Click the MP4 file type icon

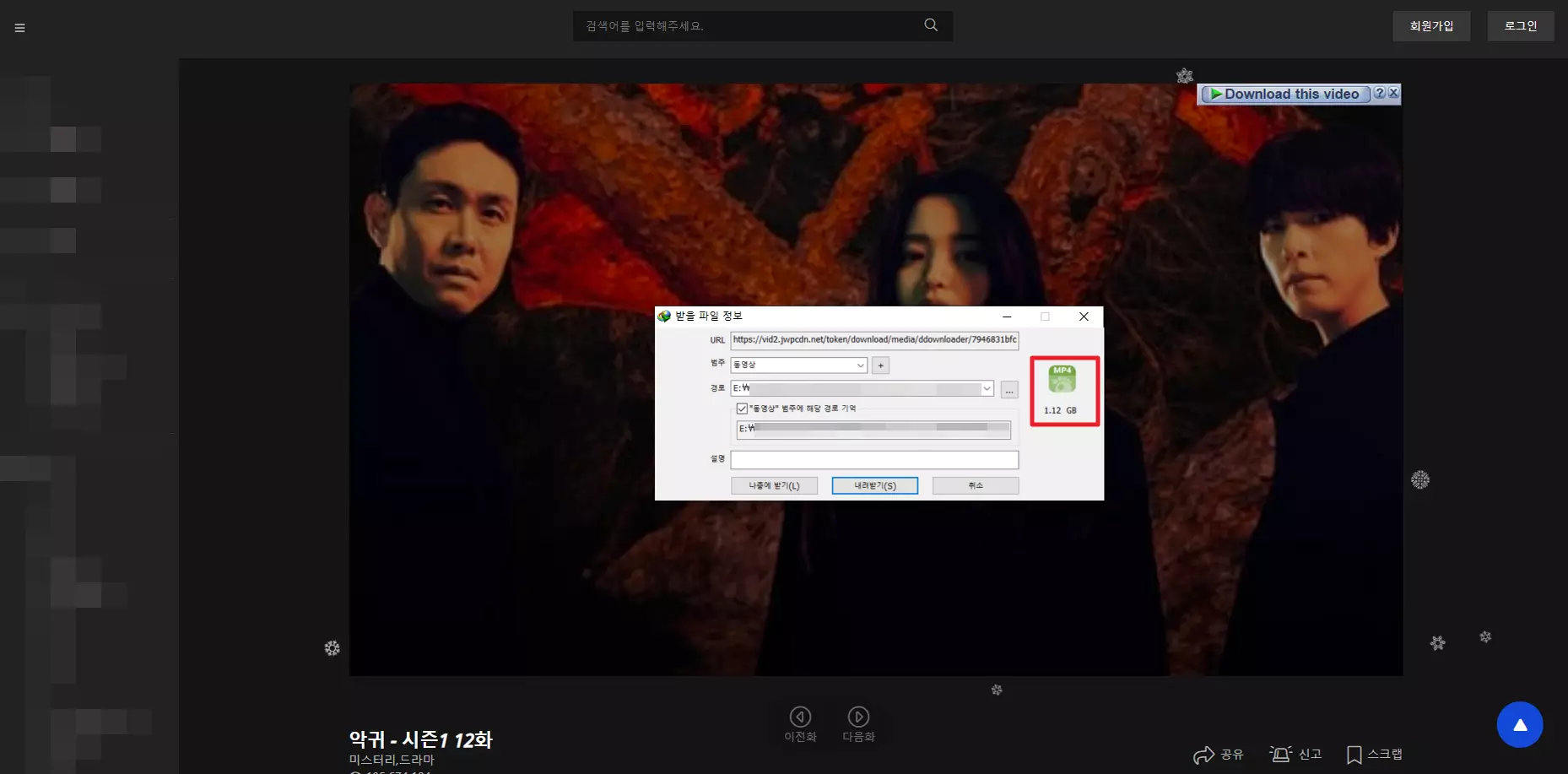pos(1062,380)
